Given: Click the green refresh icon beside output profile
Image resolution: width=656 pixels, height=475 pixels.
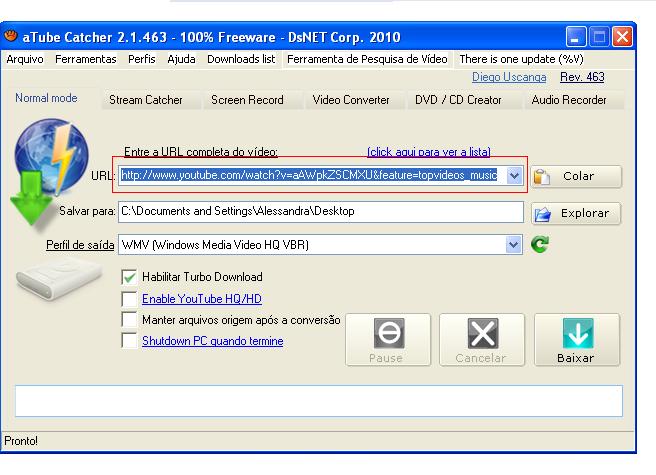Looking at the screenshot, I should click(540, 244).
